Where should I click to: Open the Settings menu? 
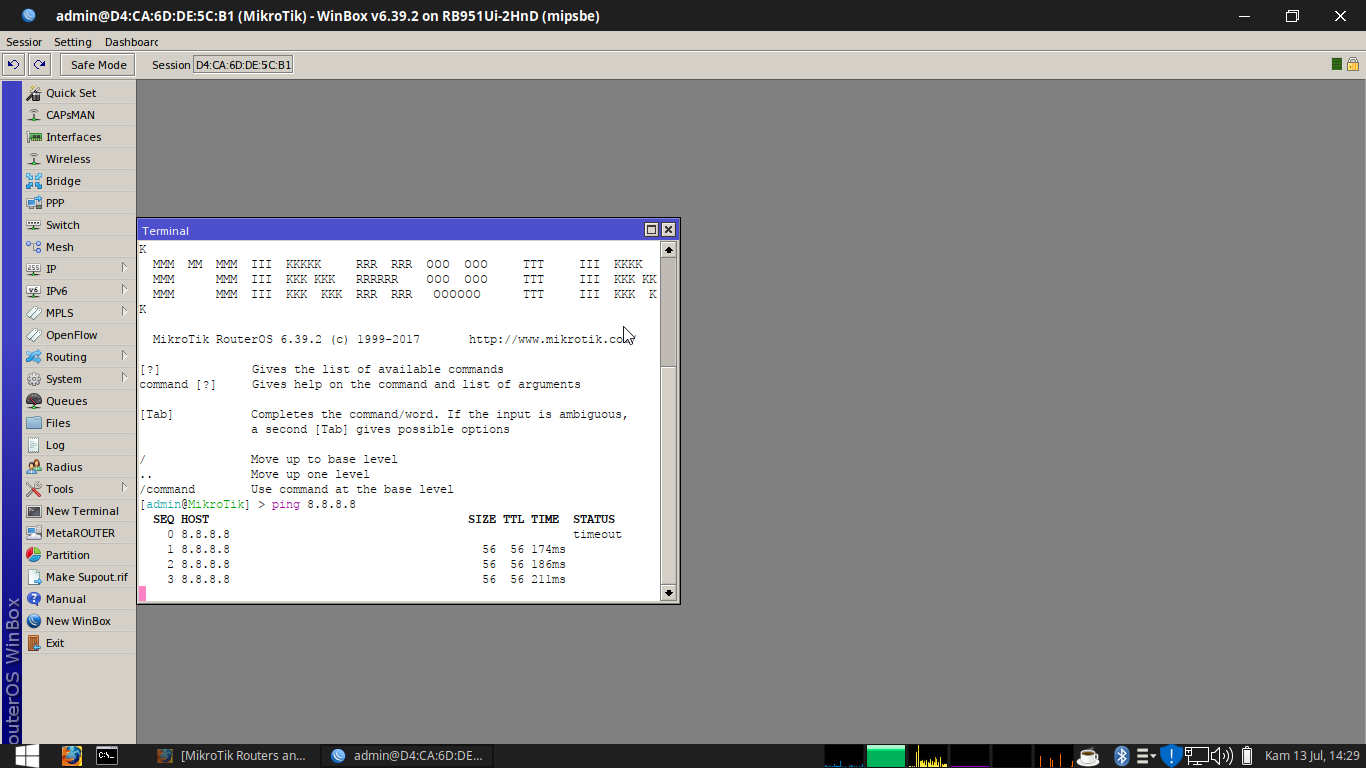pyautogui.click(x=73, y=42)
